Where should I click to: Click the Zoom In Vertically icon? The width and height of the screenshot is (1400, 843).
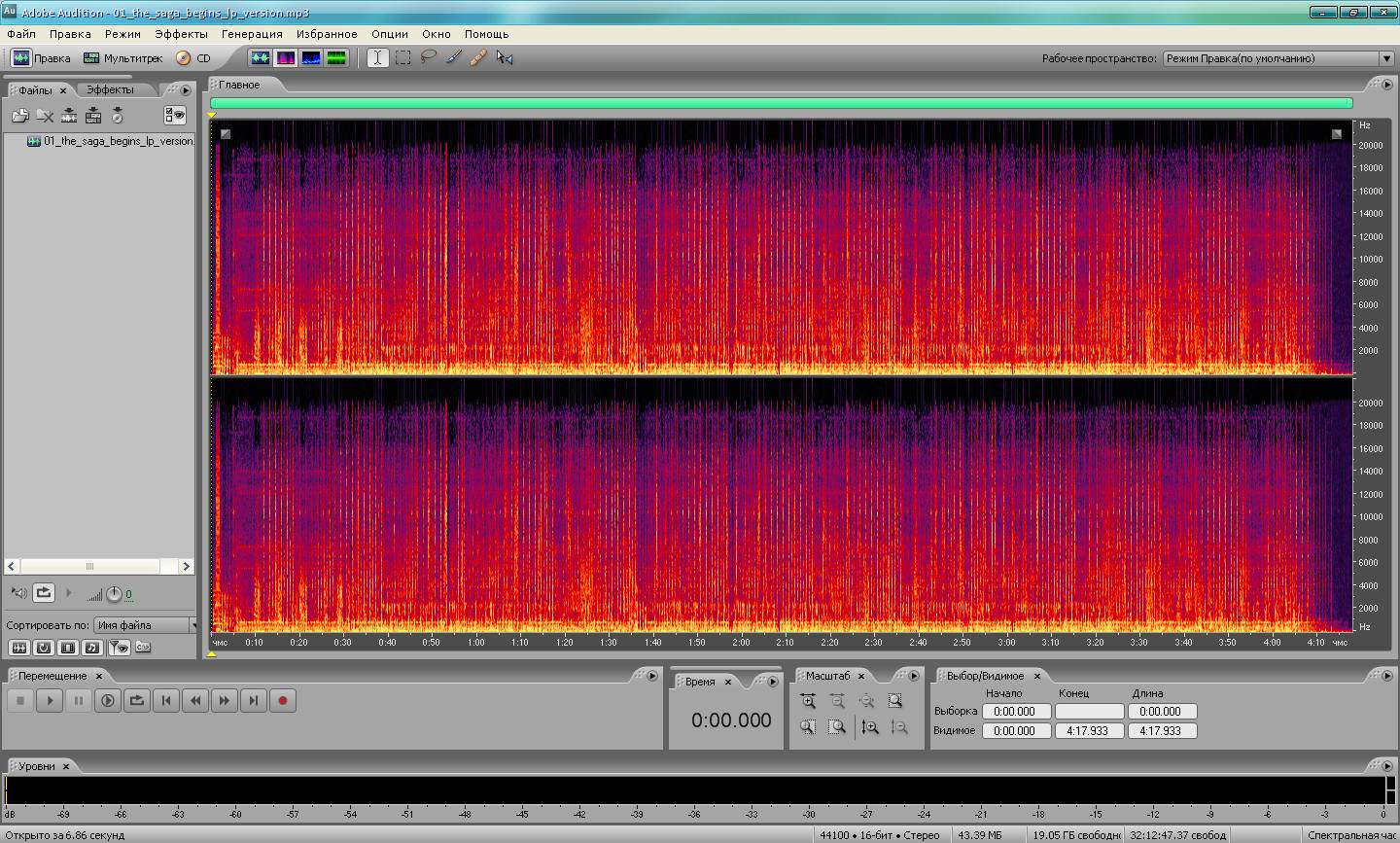(869, 727)
